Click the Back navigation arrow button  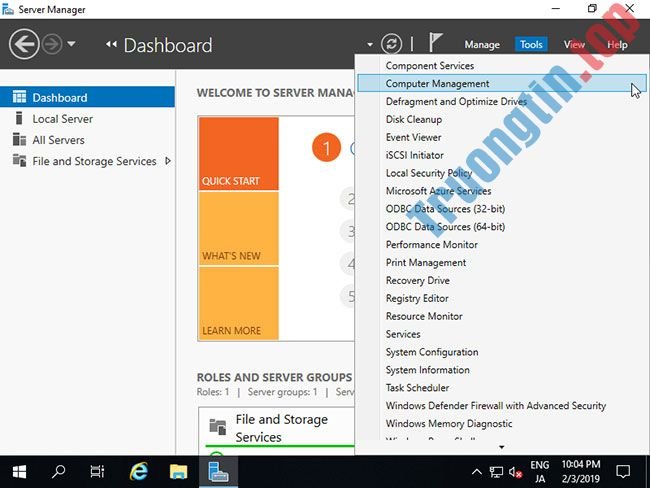coord(24,44)
